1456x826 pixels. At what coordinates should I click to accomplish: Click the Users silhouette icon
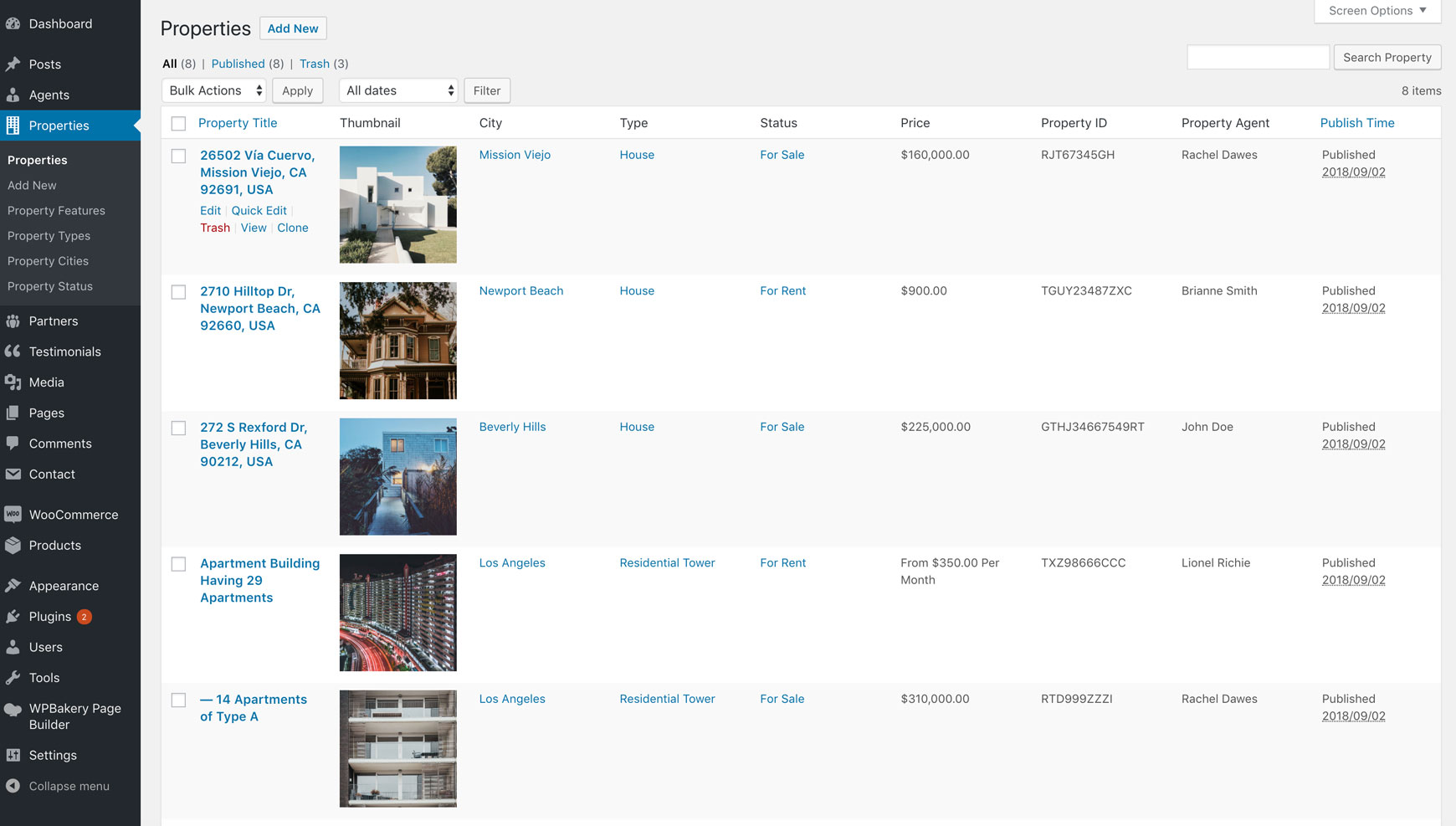(x=13, y=647)
